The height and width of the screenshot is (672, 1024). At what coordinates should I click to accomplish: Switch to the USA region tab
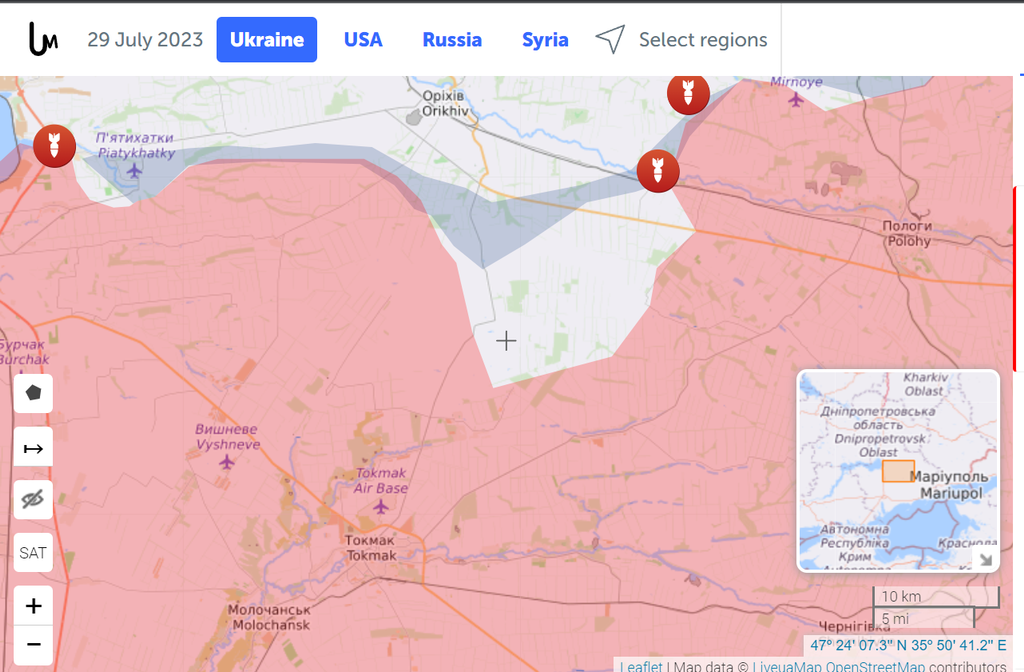363,40
